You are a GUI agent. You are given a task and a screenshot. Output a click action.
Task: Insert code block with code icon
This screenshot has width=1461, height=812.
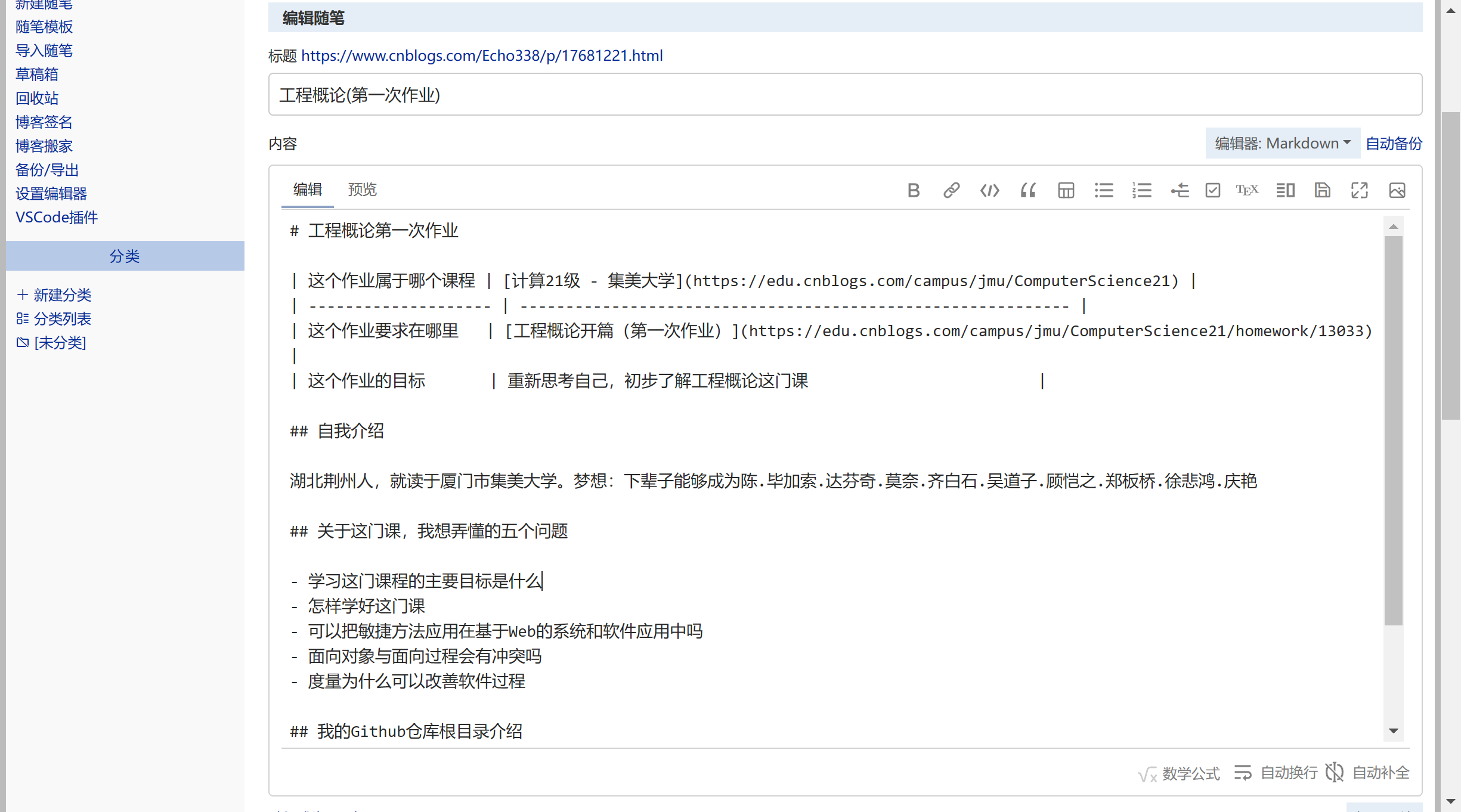(x=989, y=190)
